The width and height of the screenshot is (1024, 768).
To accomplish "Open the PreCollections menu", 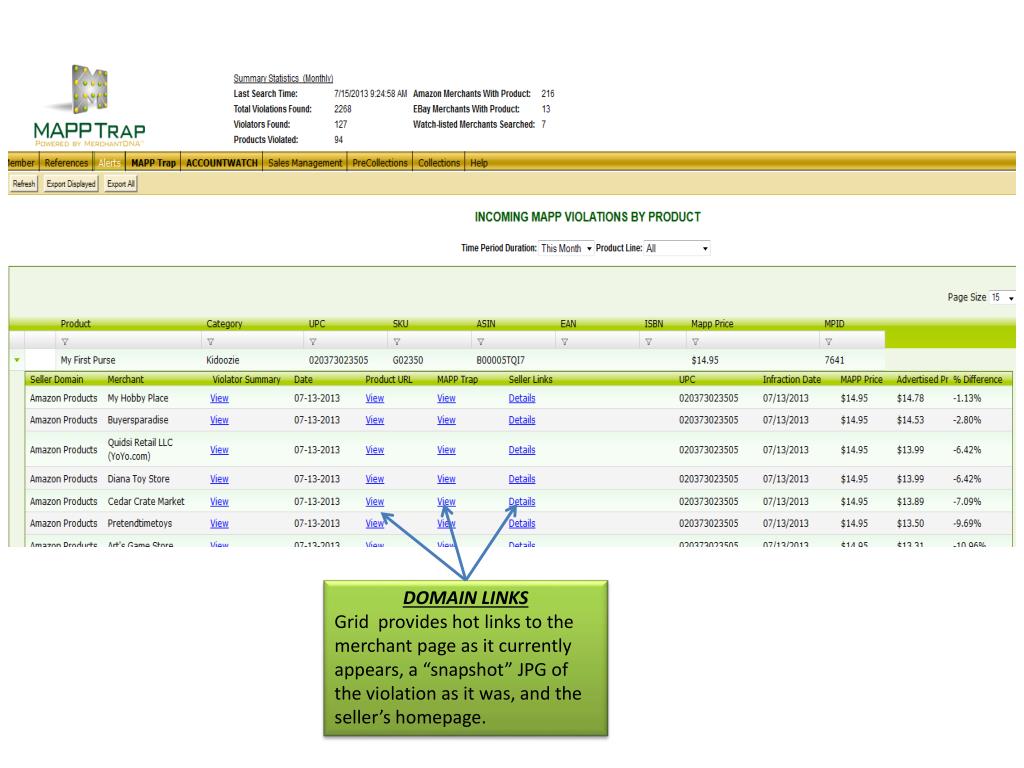I will pos(380,163).
